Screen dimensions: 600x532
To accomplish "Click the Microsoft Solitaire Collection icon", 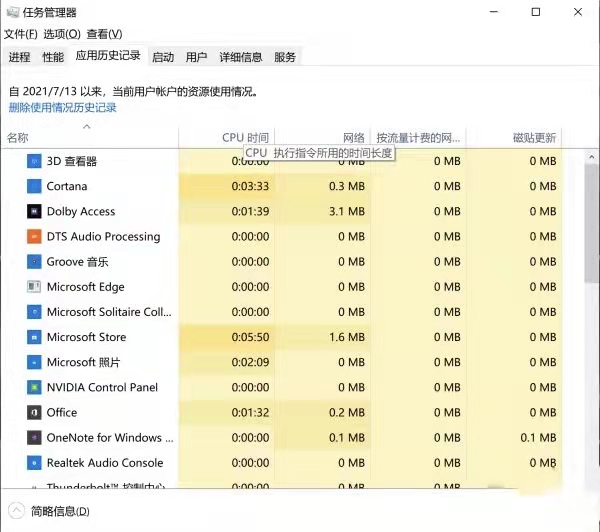I will tap(34, 312).
